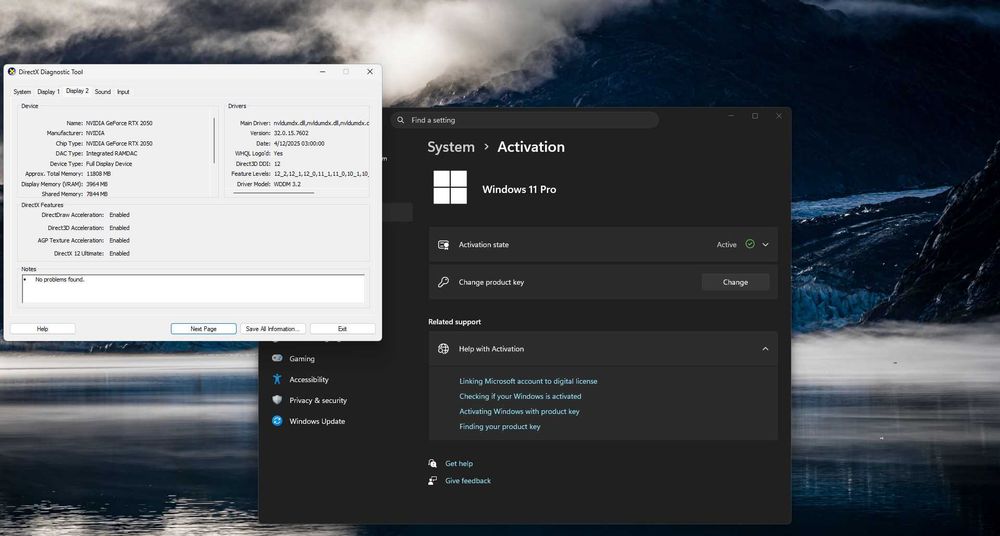
Task: Collapse the Help with Activation section
Action: 765,349
